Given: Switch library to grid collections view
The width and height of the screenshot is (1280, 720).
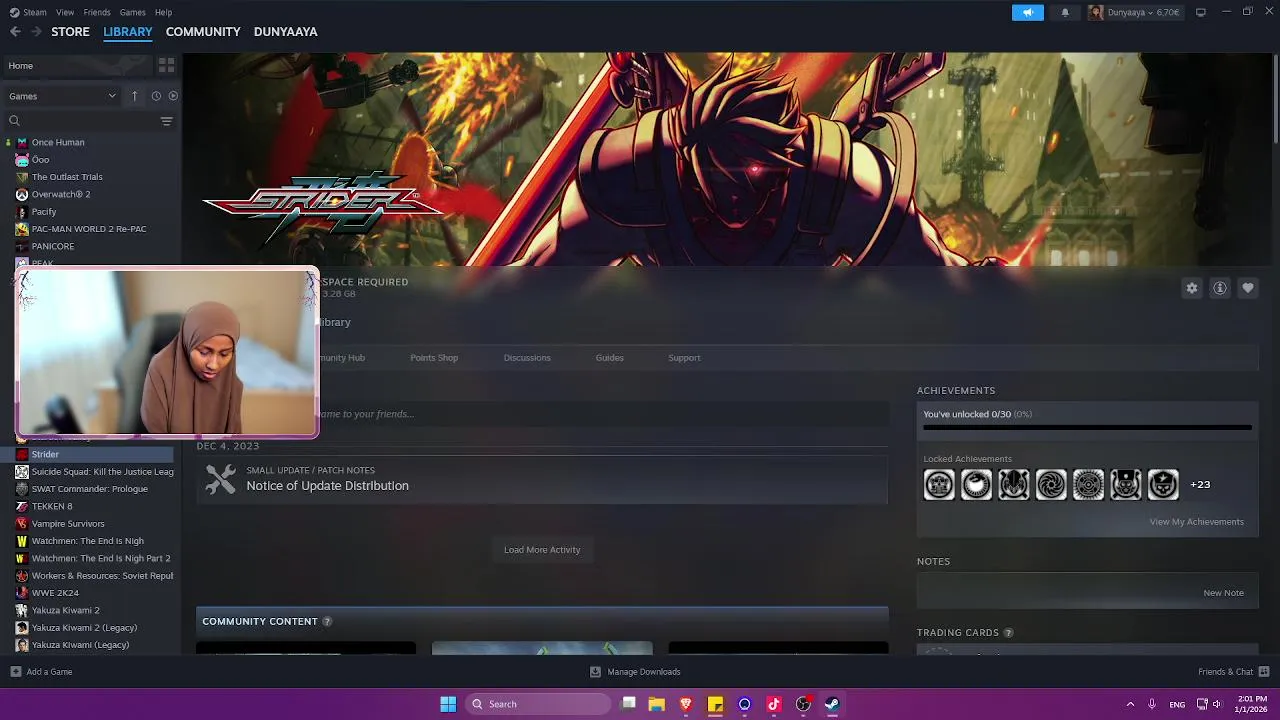Looking at the screenshot, I should tap(166, 65).
